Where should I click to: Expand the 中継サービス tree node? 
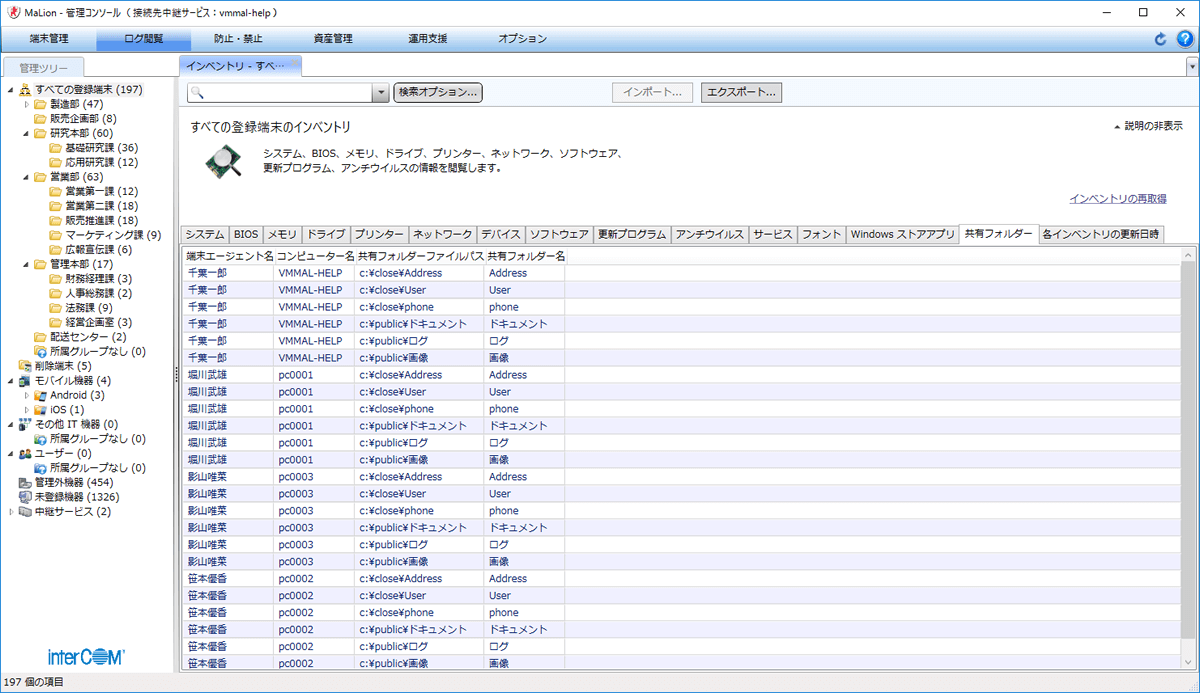click(x=12, y=512)
